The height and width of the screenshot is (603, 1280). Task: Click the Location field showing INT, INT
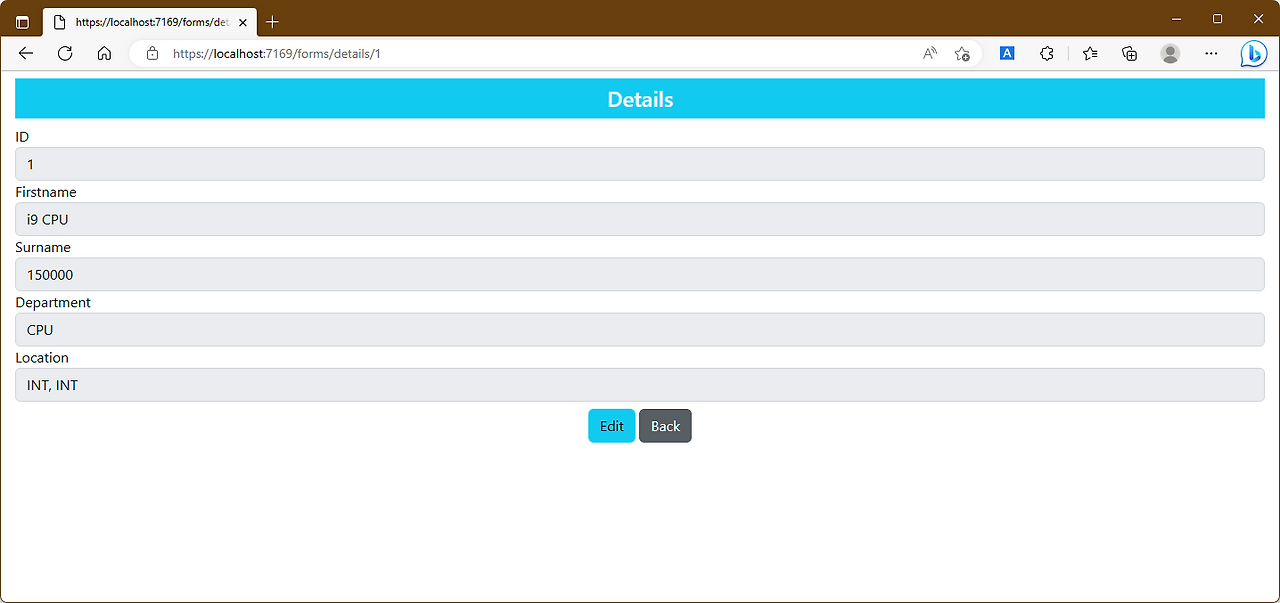click(640, 384)
